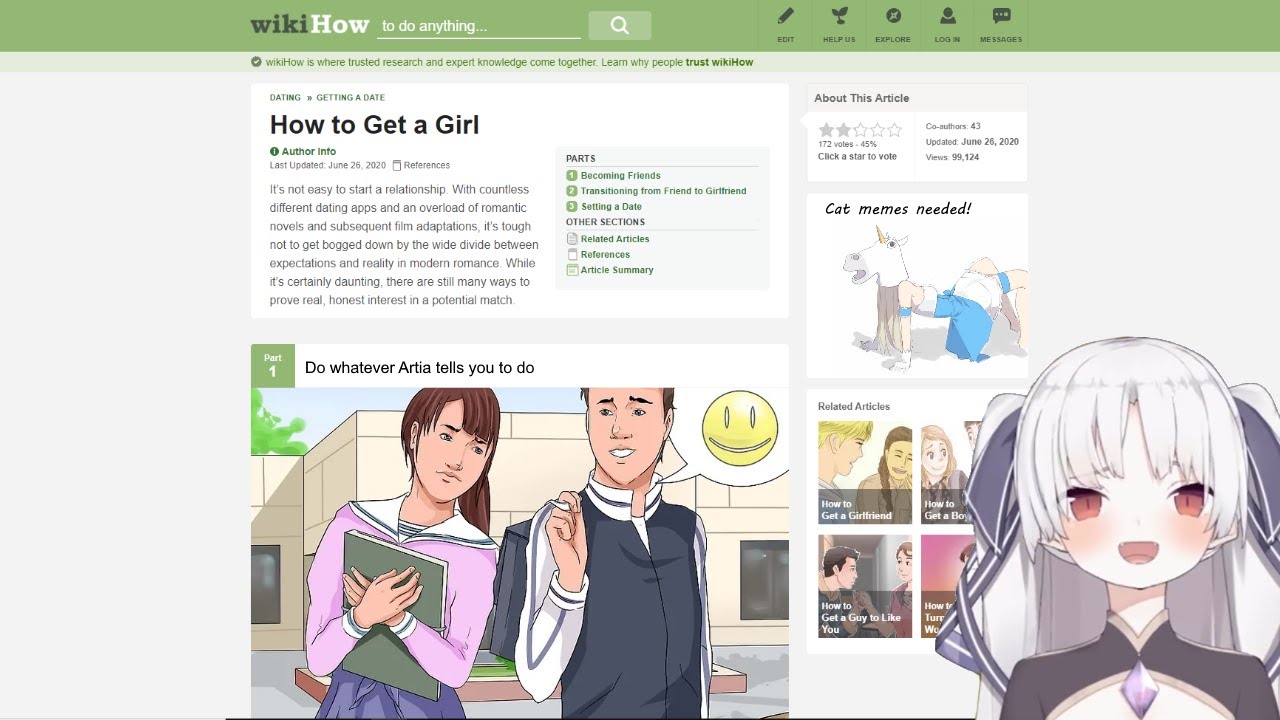Viewport: 1280px width, 720px height.
Task: Click the 'About This Article' header
Action: (861, 98)
